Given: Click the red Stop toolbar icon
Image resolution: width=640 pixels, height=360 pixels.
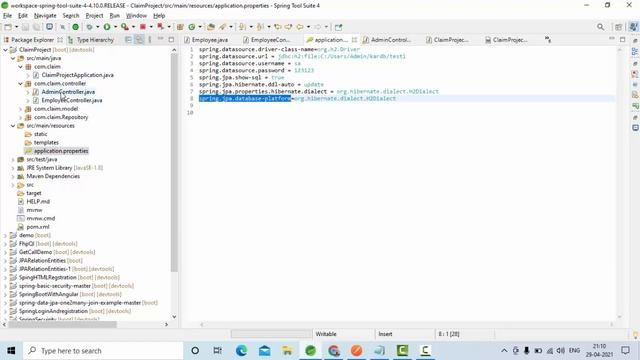Looking at the screenshot, I should pyautogui.click(x=143, y=27).
